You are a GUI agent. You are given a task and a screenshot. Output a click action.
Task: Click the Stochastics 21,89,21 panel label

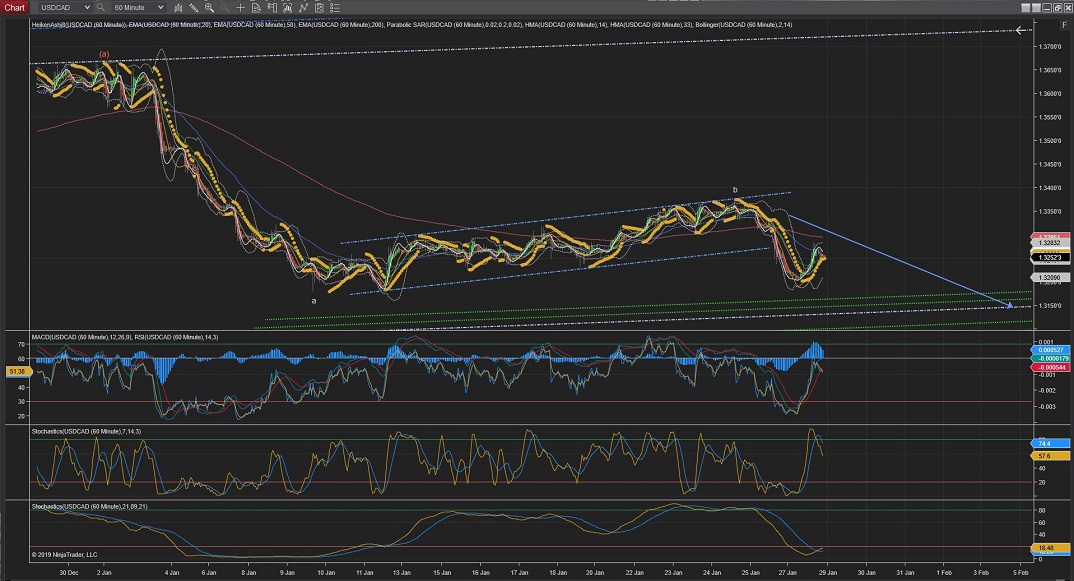(90, 506)
